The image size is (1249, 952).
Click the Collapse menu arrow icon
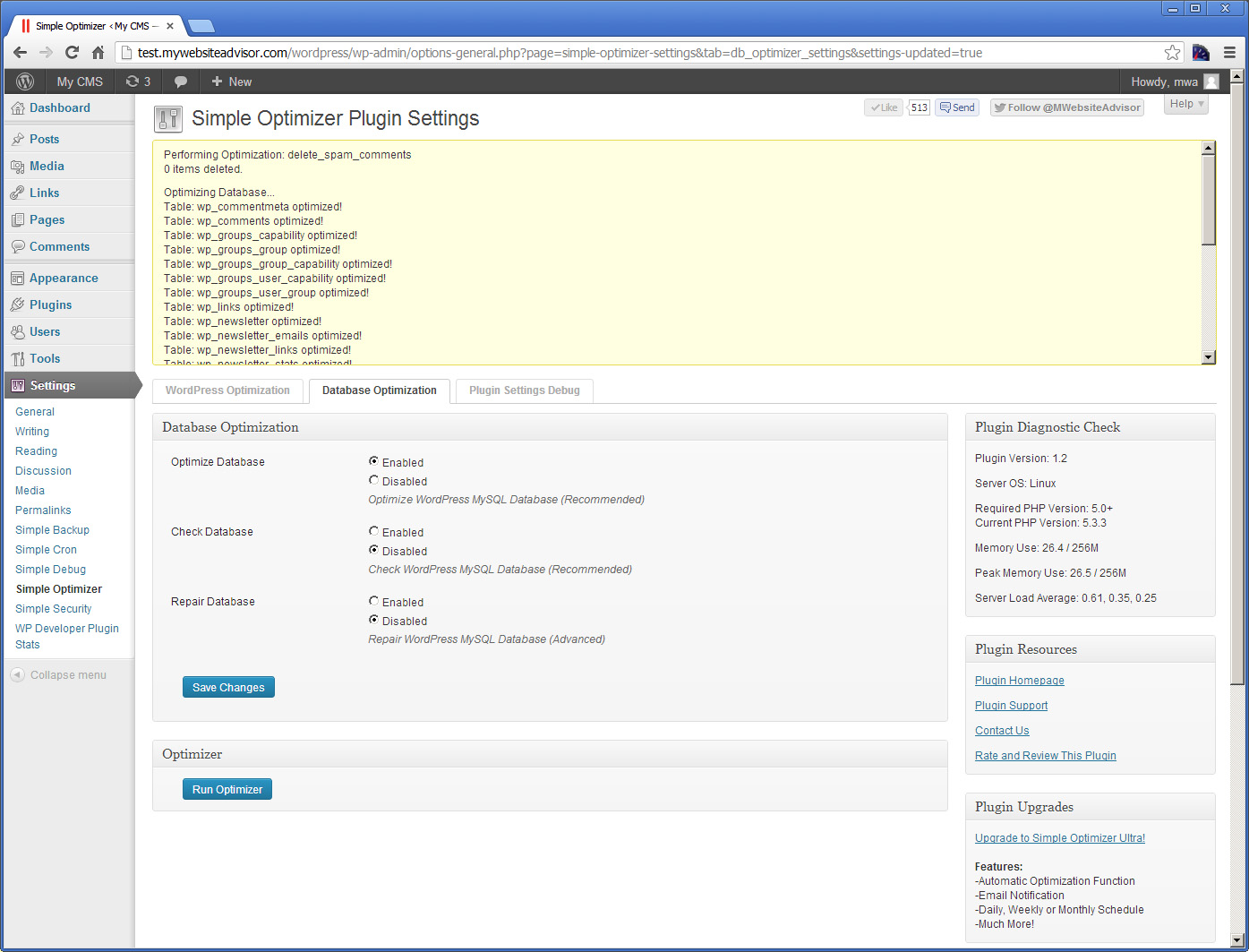click(x=18, y=675)
